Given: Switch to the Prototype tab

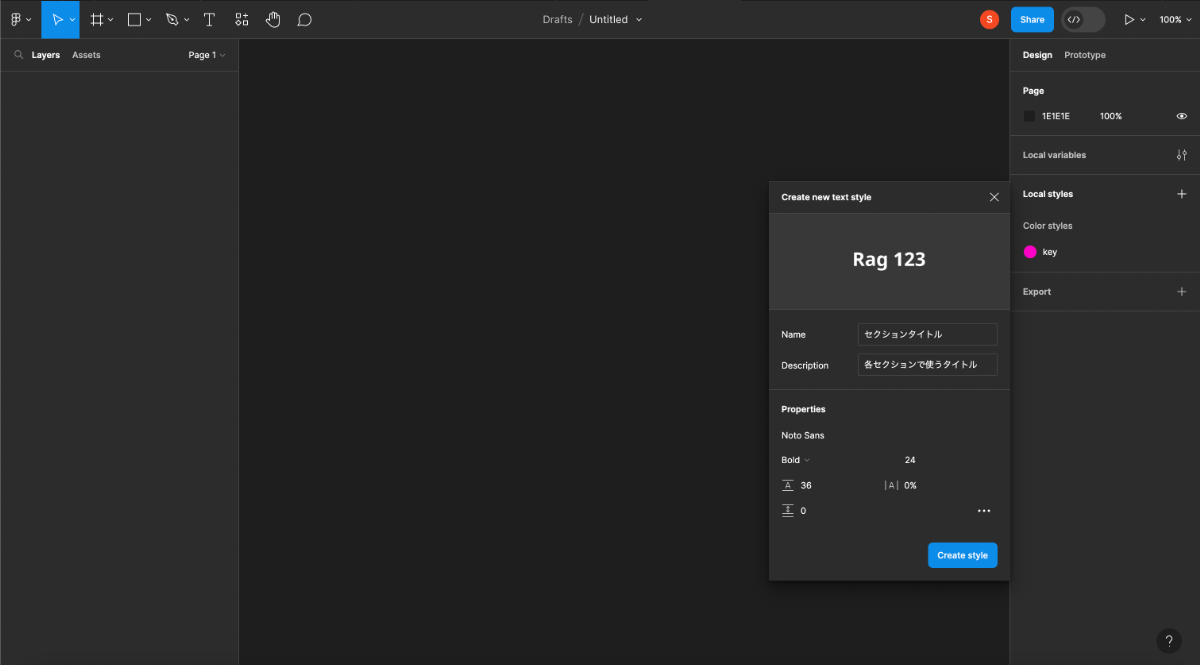Looking at the screenshot, I should pos(1085,55).
